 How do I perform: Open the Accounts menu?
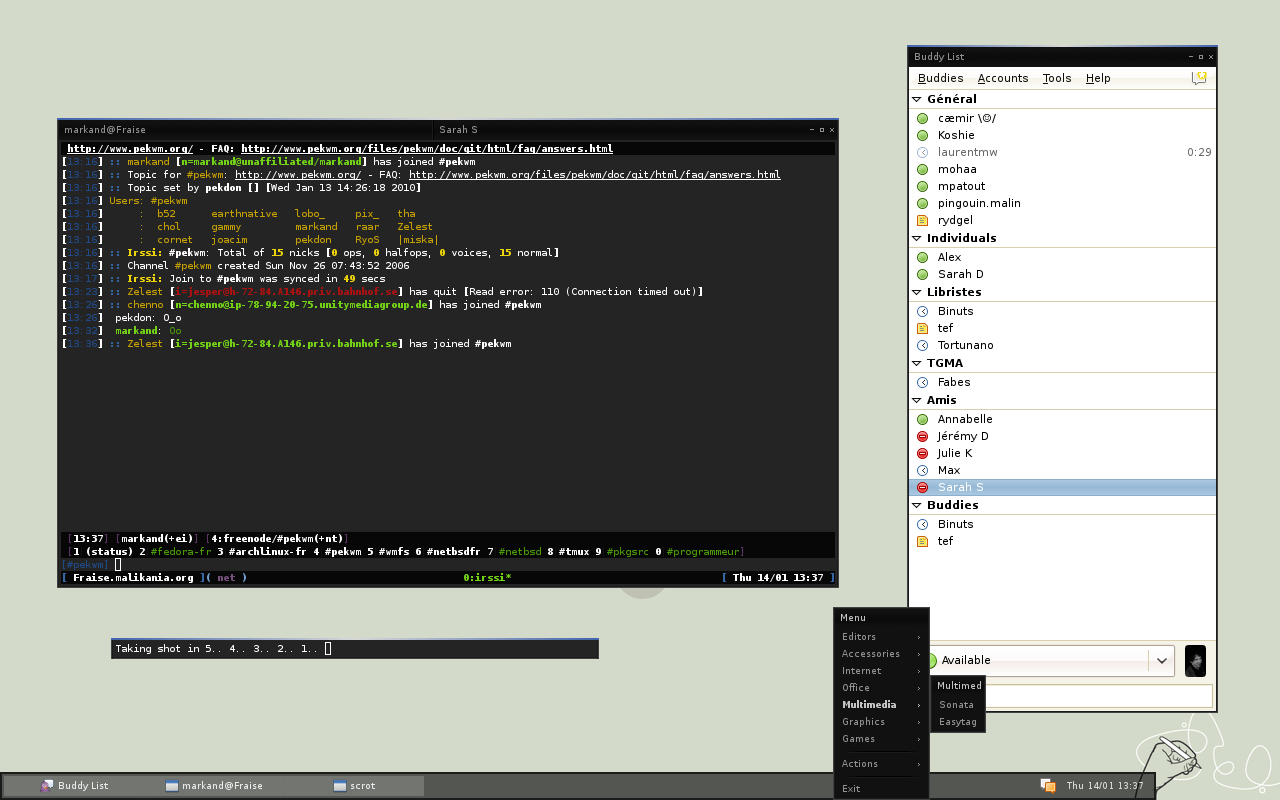(x=1003, y=78)
